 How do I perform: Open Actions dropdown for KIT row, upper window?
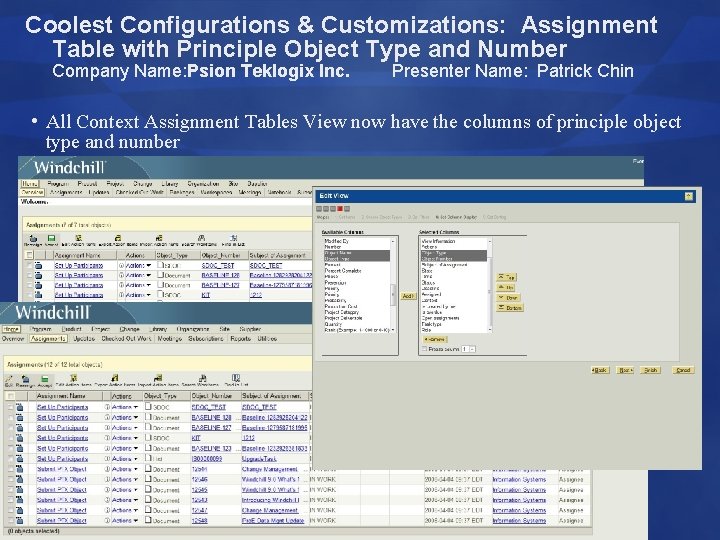click(138, 295)
